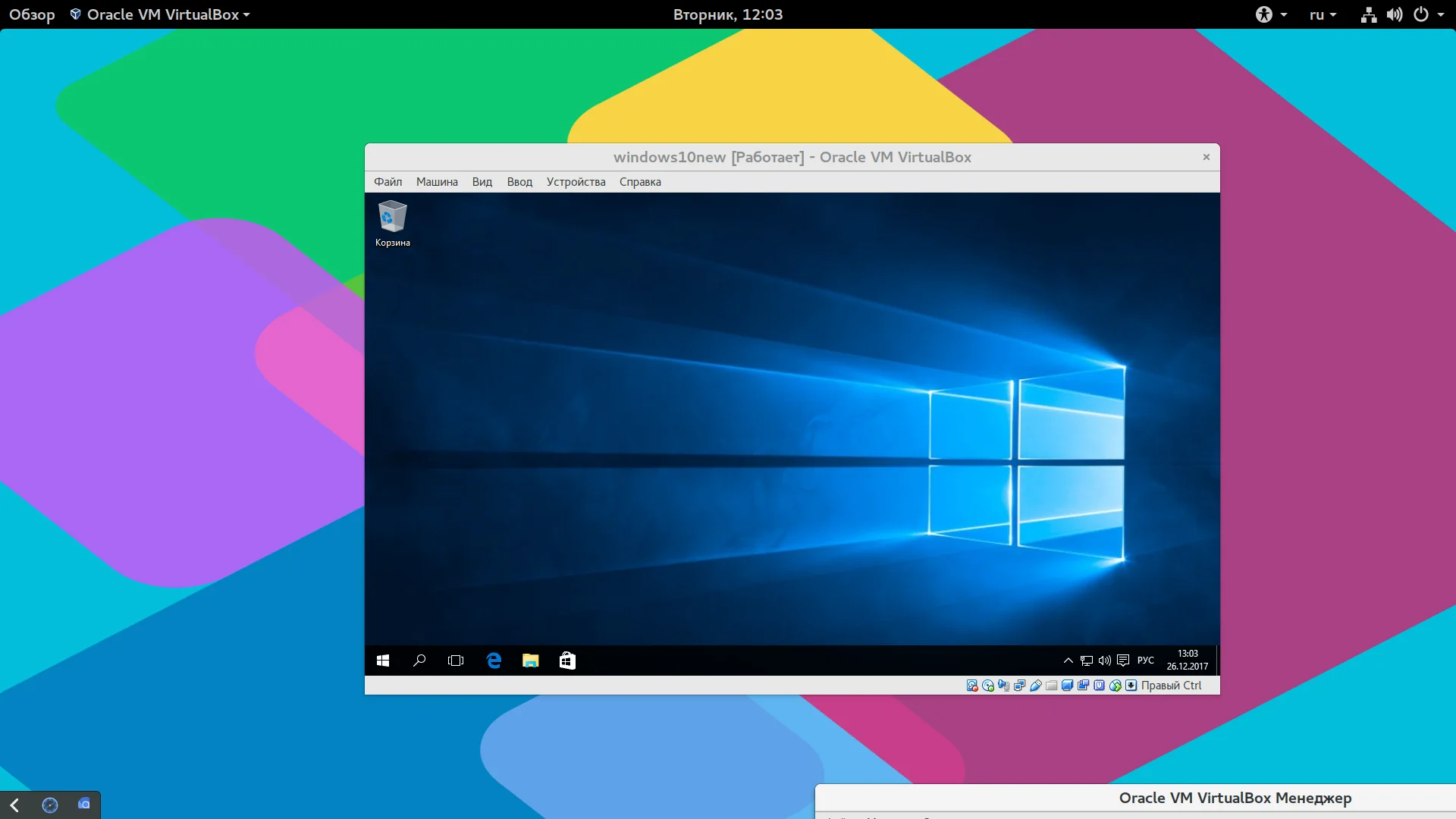The height and width of the screenshot is (819, 1456).
Task: Open the network adapters status icon
Action: point(1020,686)
